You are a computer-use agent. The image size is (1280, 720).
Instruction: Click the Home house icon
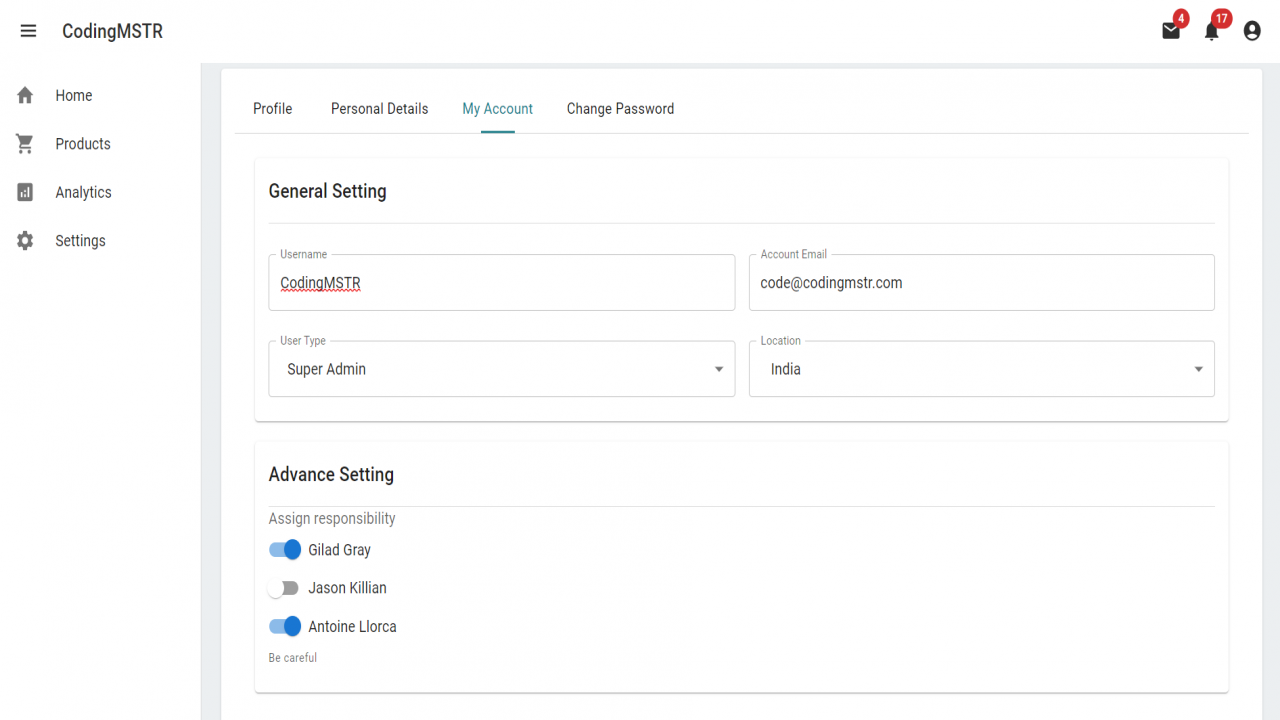point(25,95)
